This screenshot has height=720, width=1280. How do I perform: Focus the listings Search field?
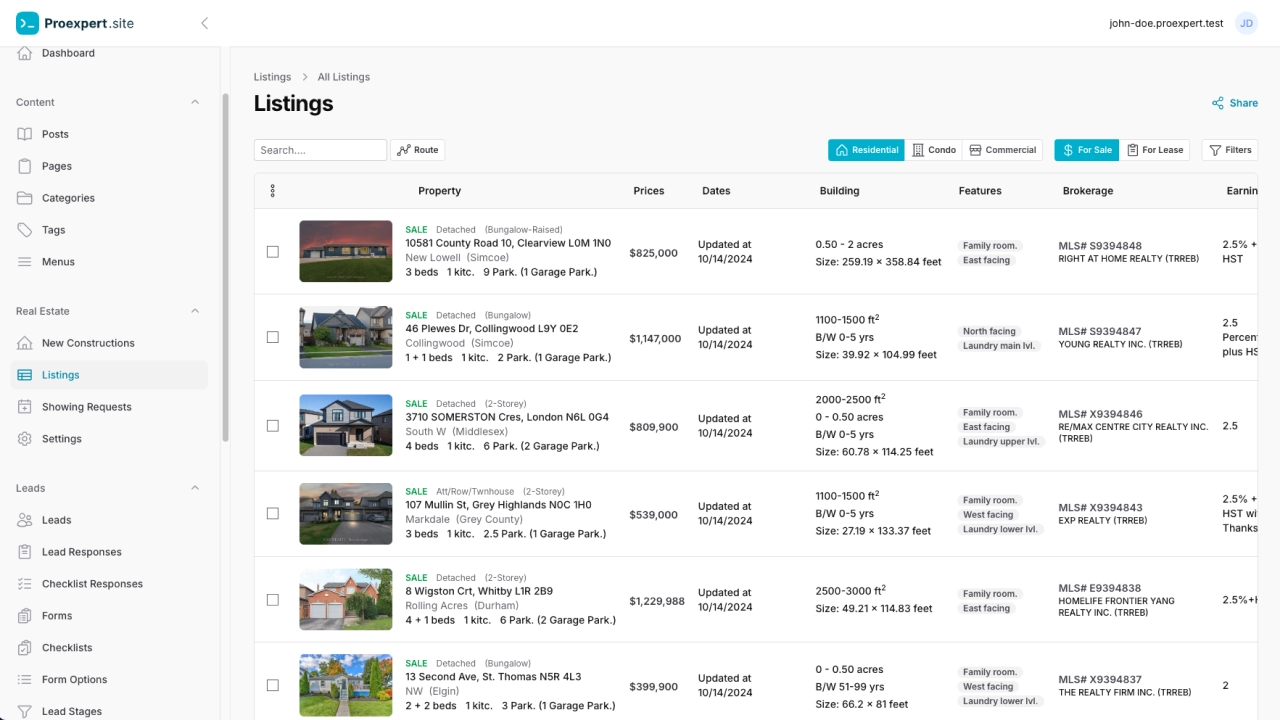(x=320, y=150)
